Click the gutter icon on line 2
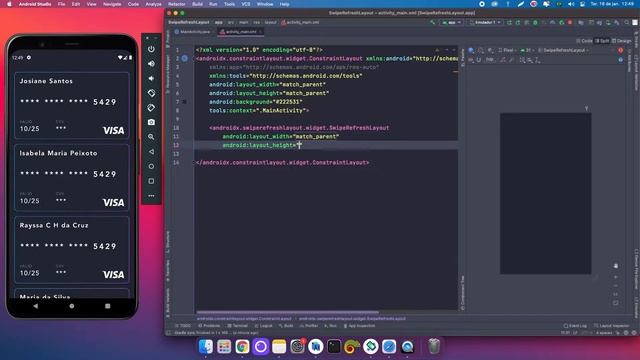Viewport: 640px width, 360px height. point(184,58)
